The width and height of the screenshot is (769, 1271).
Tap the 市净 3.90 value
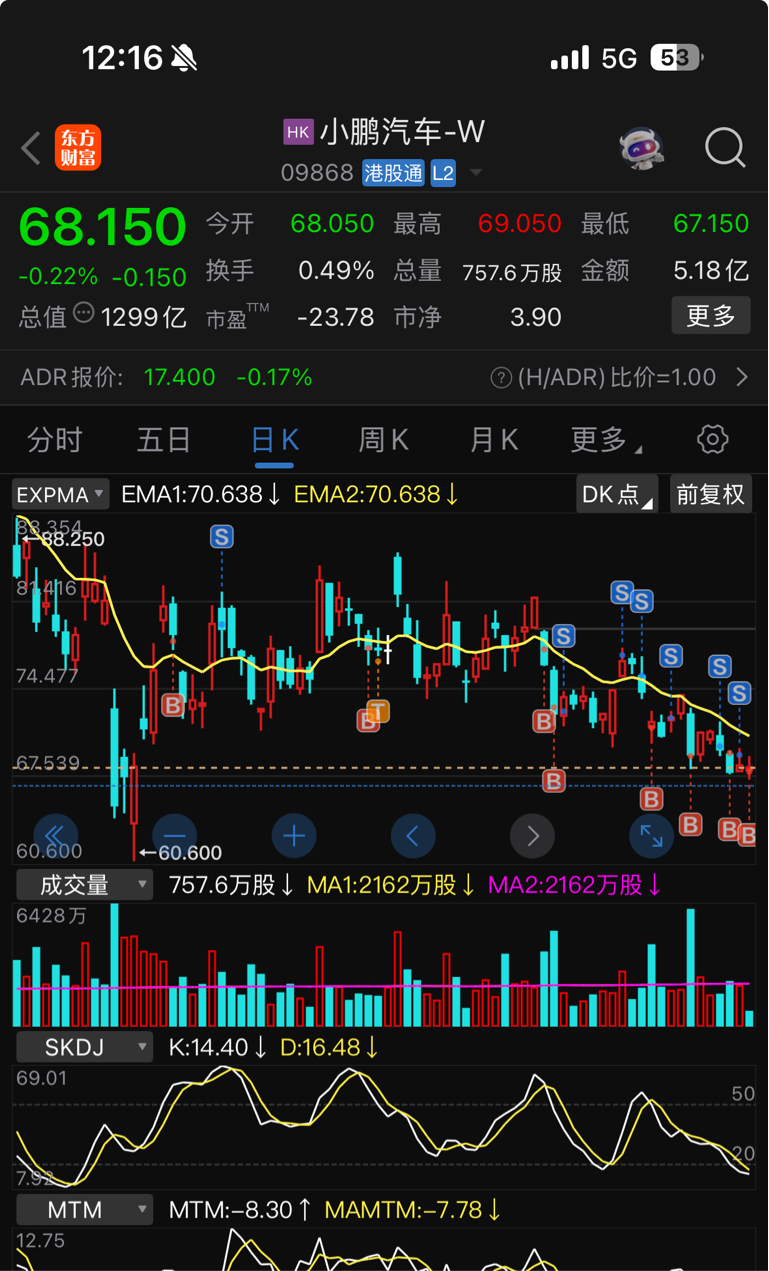pos(535,317)
